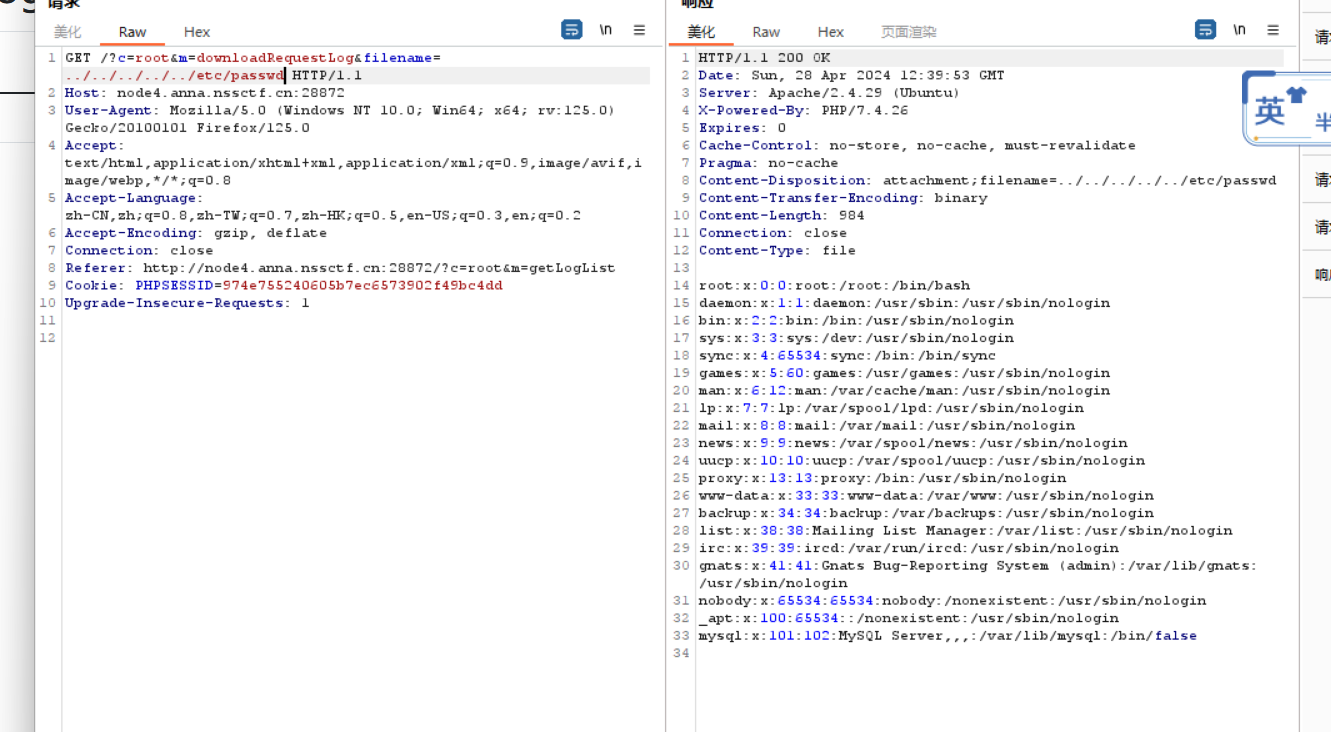1331x732 pixels.
Task: Click Content-Transfer-Encoding: binary header
Action: click(x=842, y=198)
